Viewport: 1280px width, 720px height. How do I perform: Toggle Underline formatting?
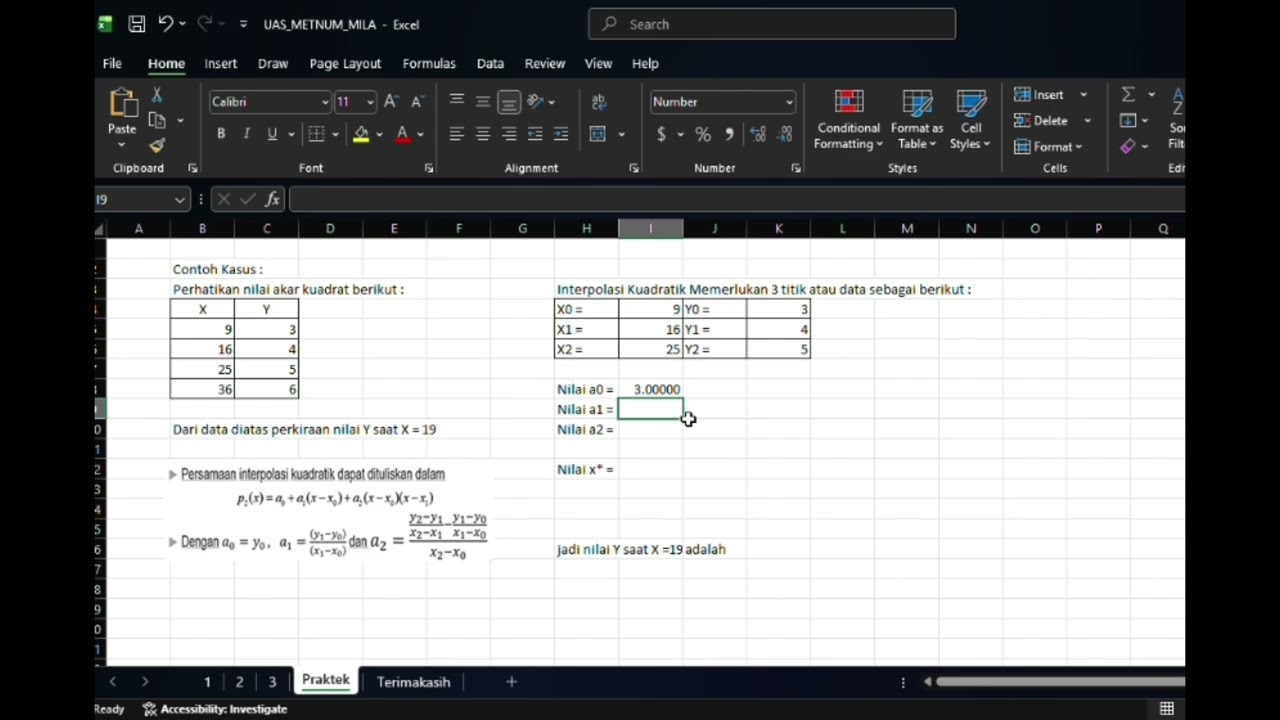pyautogui.click(x=272, y=134)
